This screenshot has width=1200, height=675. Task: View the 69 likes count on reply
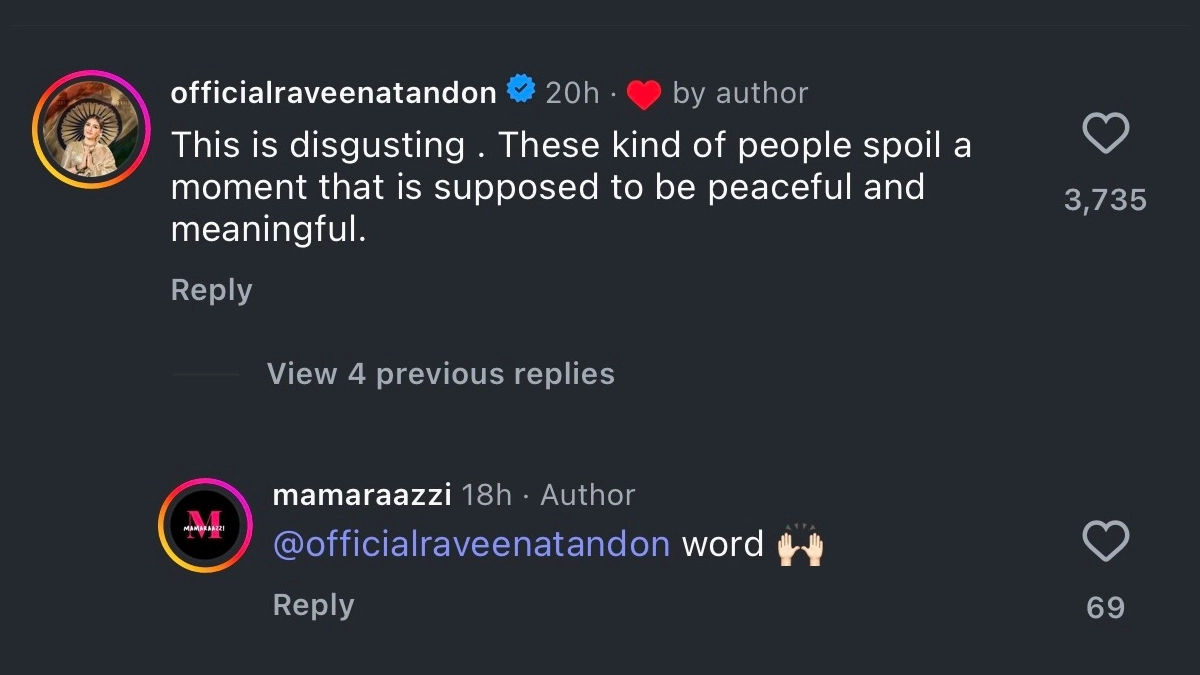pos(1105,607)
